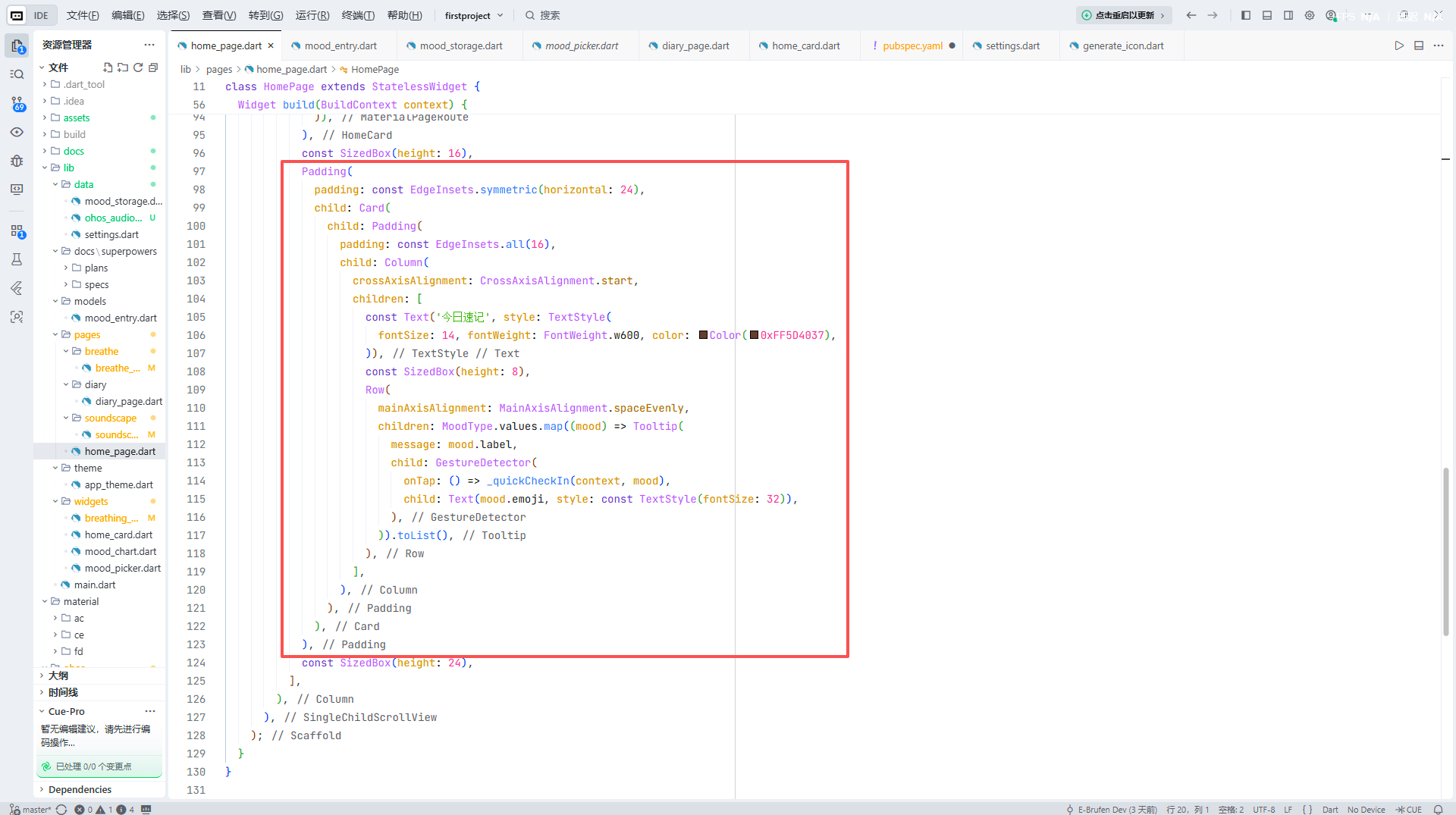Close the home_page.dart tab

[x=271, y=45]
